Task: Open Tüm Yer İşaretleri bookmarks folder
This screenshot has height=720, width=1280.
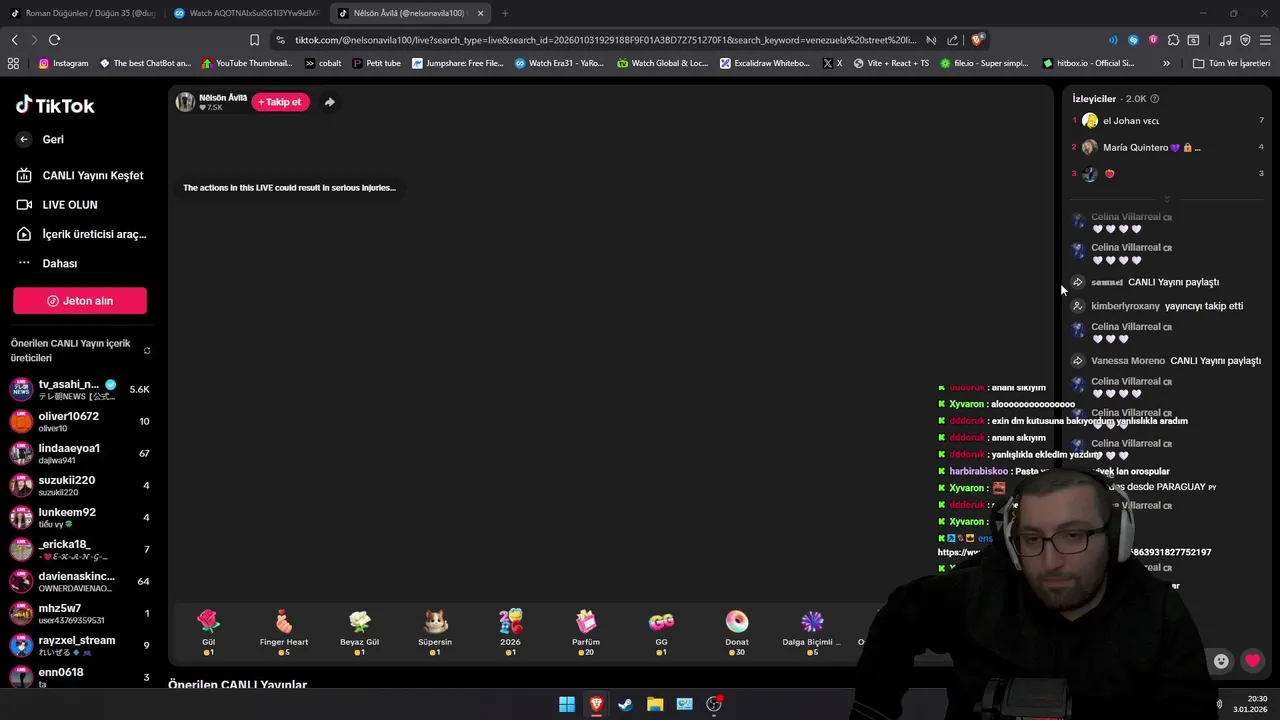Action: (x=1232, y=63)
